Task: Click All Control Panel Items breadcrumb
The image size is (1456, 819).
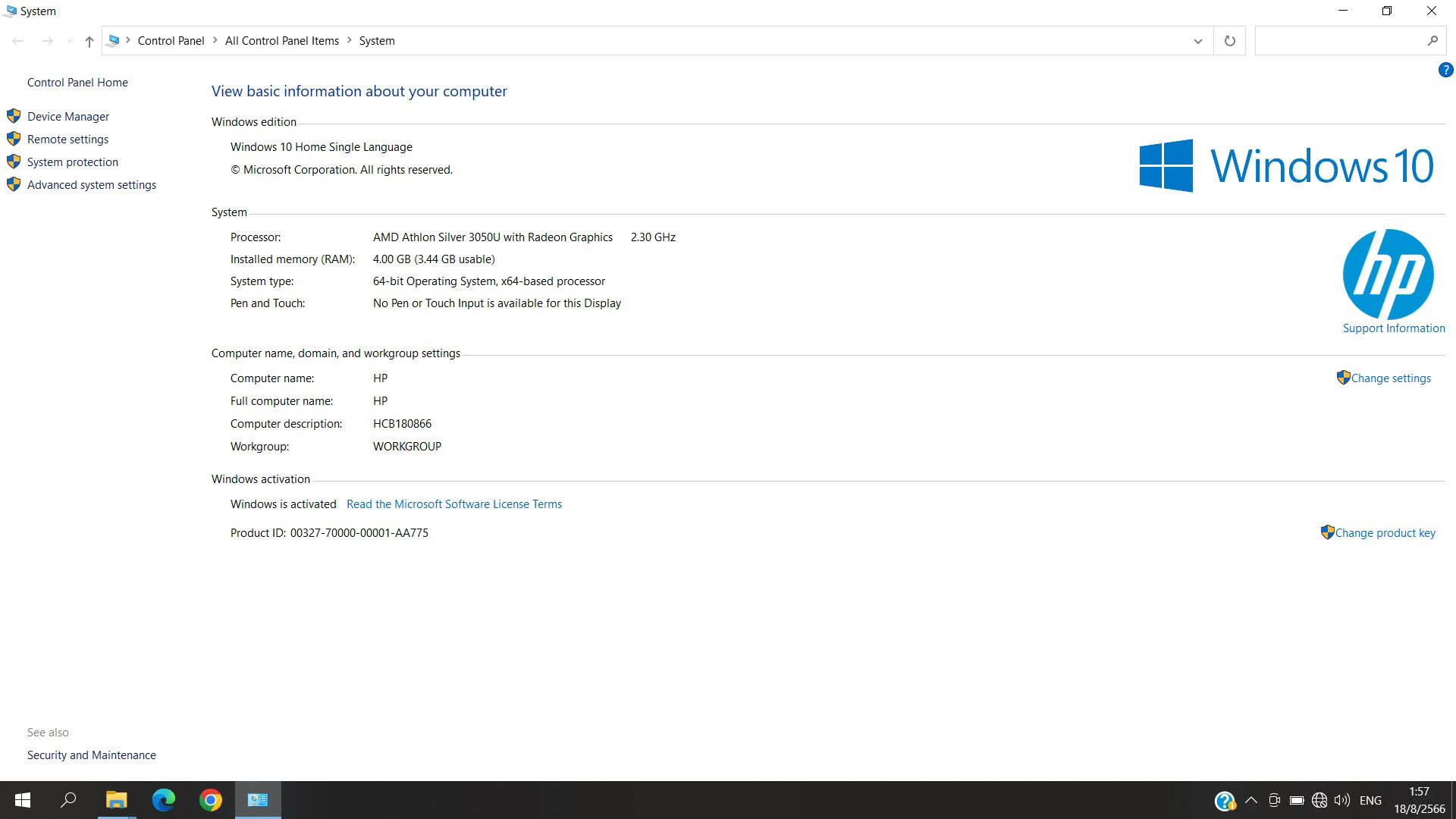Action: click(282, 41)
